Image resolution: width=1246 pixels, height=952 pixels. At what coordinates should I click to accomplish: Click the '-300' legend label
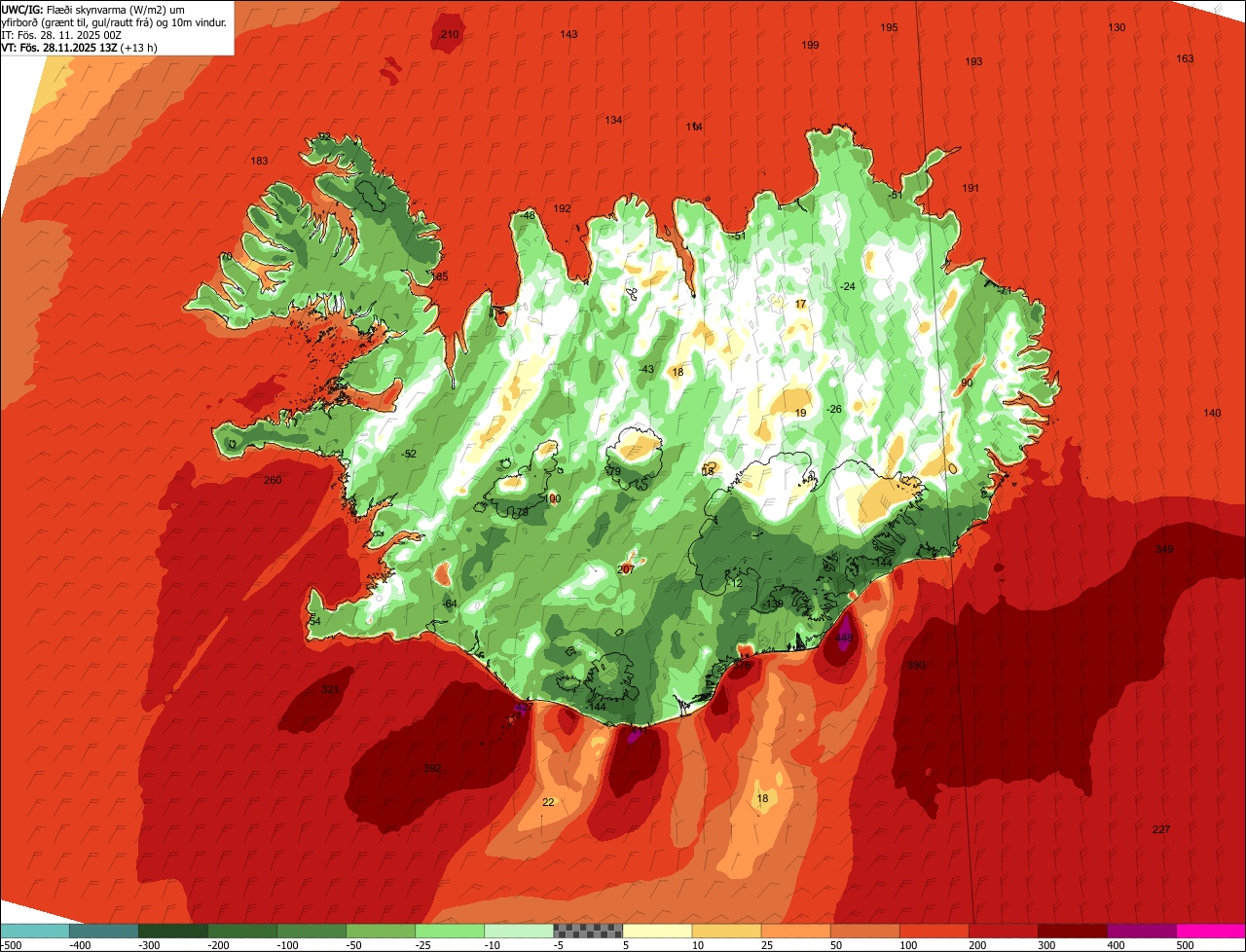pos(151,945)
